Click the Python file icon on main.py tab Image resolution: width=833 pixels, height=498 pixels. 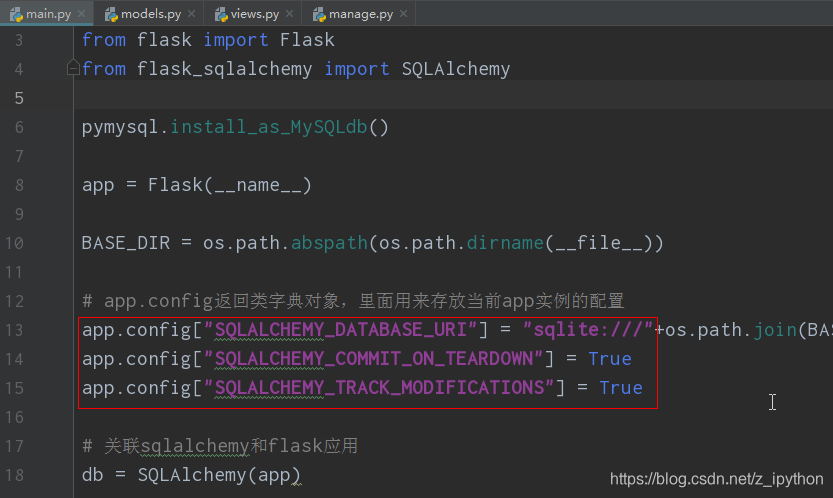click(x=16, y=14)
